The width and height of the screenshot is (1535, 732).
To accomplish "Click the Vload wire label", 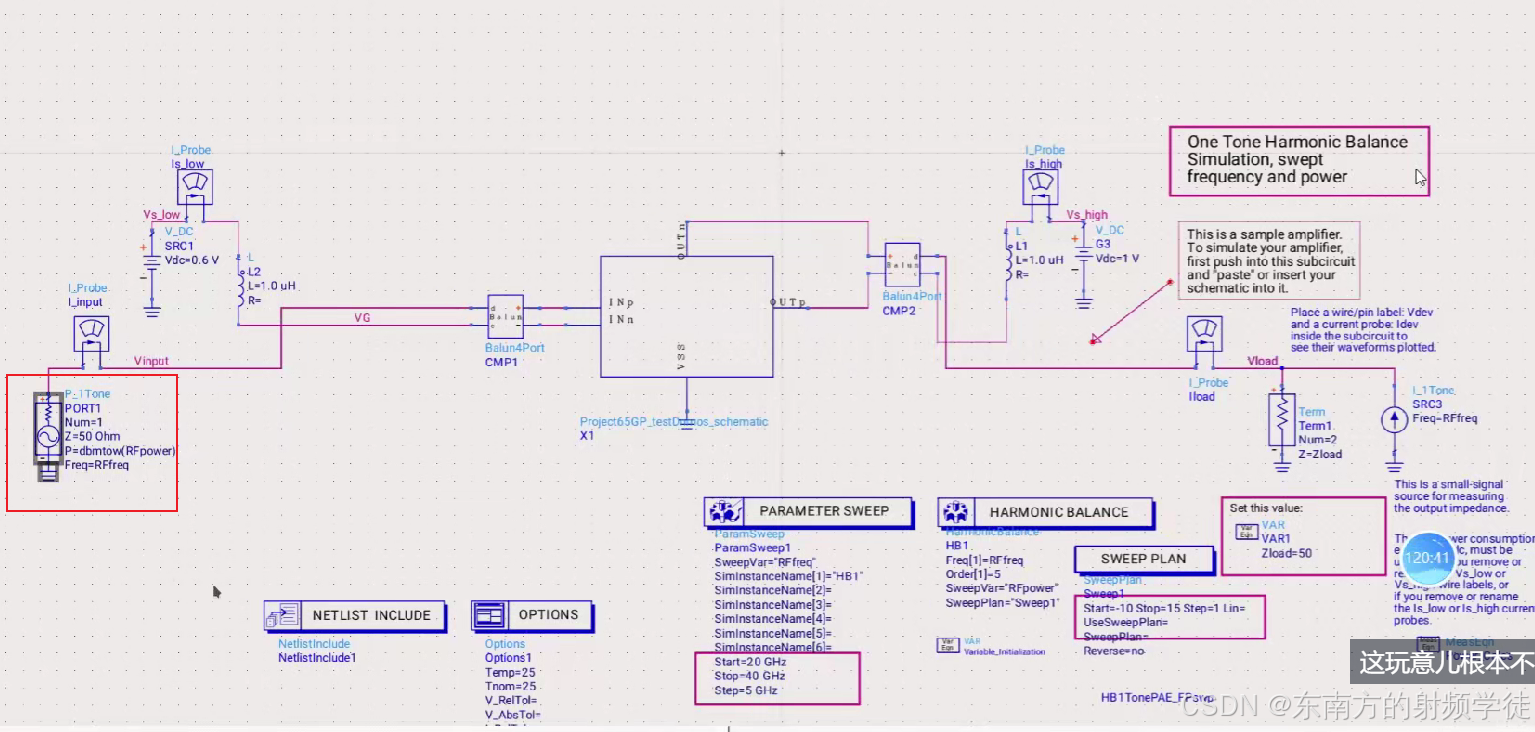I will click(1263, 361).
